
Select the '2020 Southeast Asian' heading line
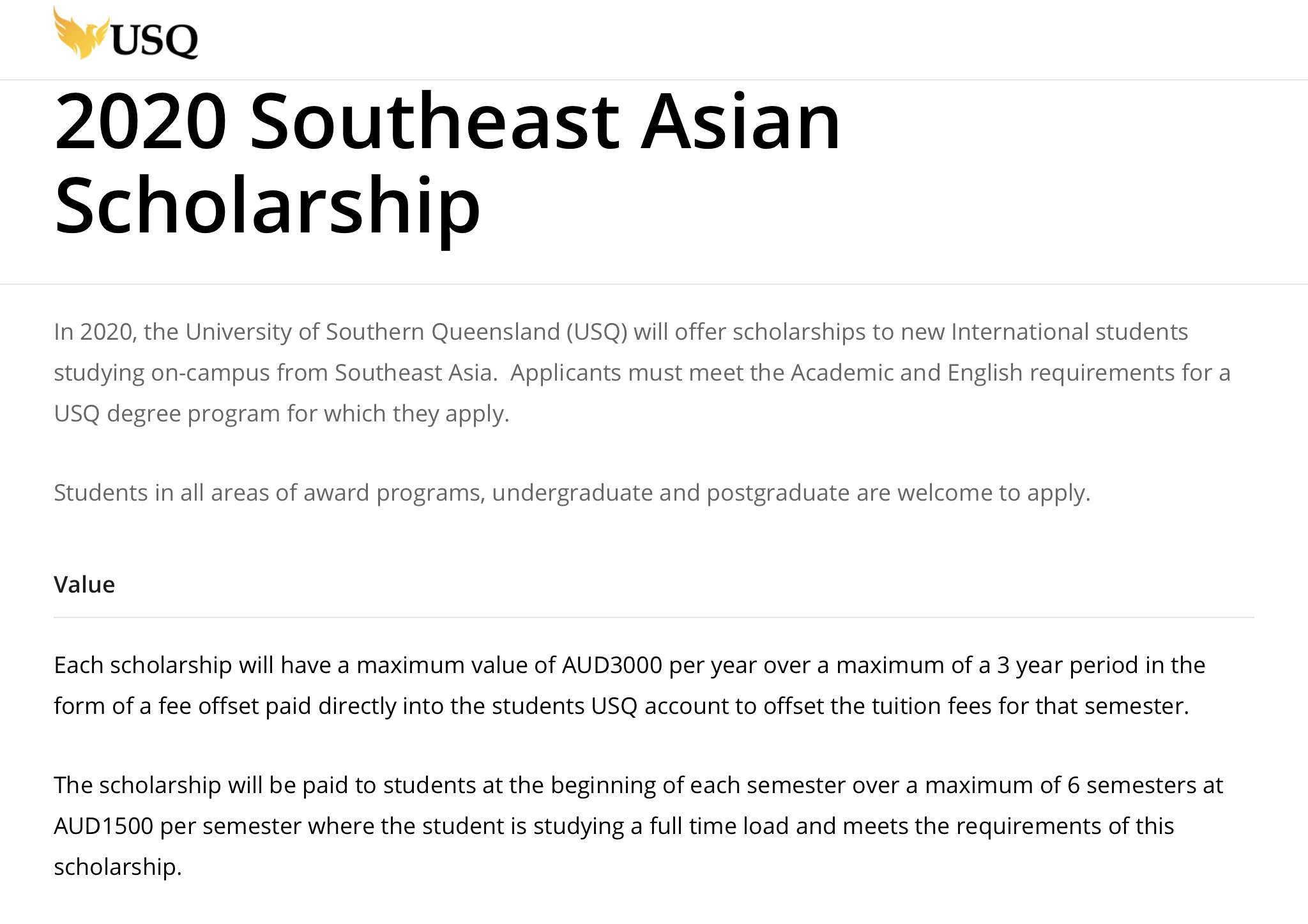[x=448, y=121]
